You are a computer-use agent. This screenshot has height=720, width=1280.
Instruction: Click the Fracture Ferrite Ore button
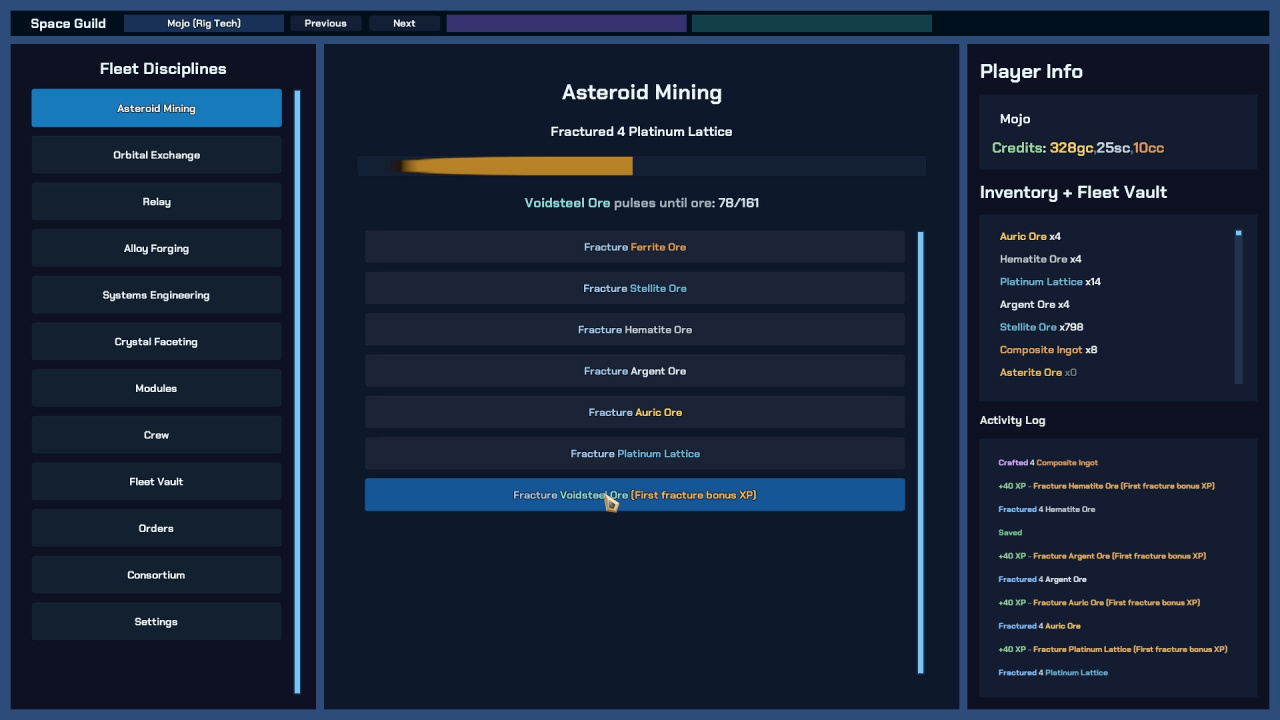pos(634,247)
